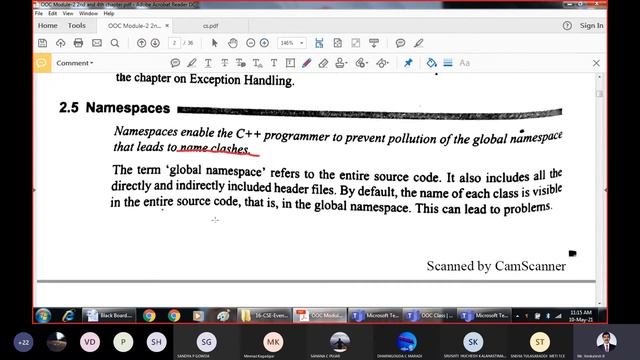Screen dimensions: 640x360
Task: Select the add text comment tool
Action: pyautogui.click(x=274, y=63)
